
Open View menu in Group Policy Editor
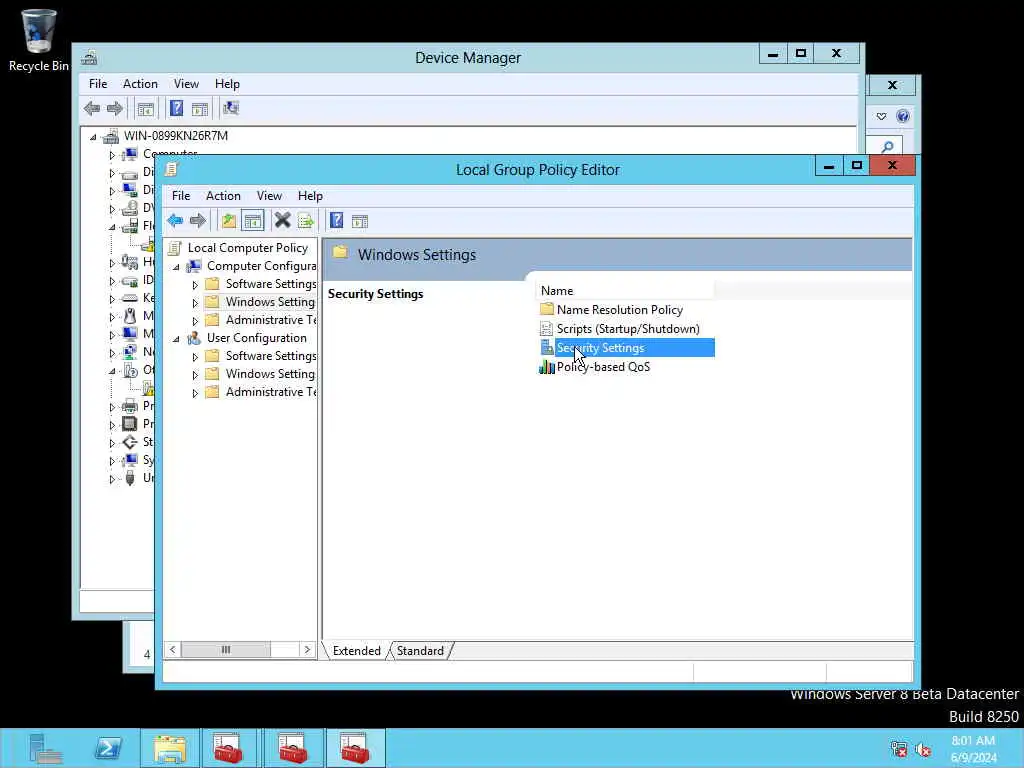pos(269,196)
